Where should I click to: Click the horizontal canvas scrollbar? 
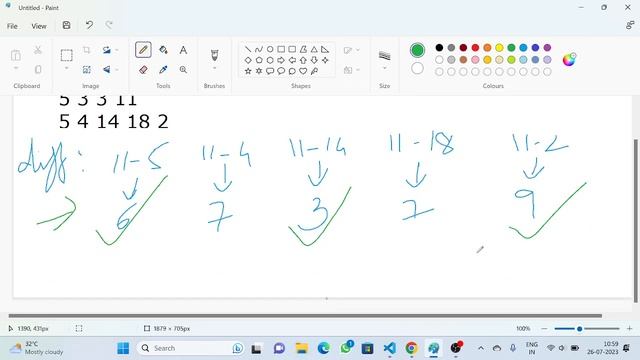pyautogui.click(x=305, y=316)
